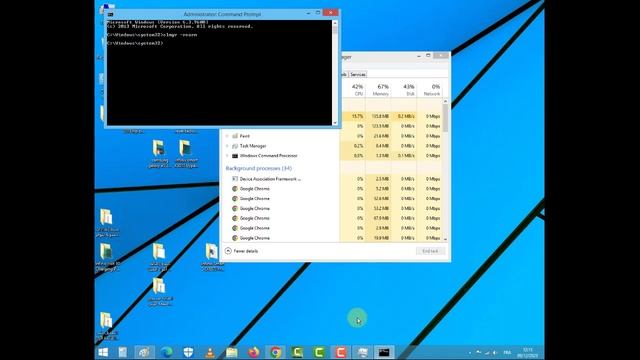Maximize the Task Manager window
This screenshot has width=640, height=360.
pyautogui.click(x=428, y=56)
